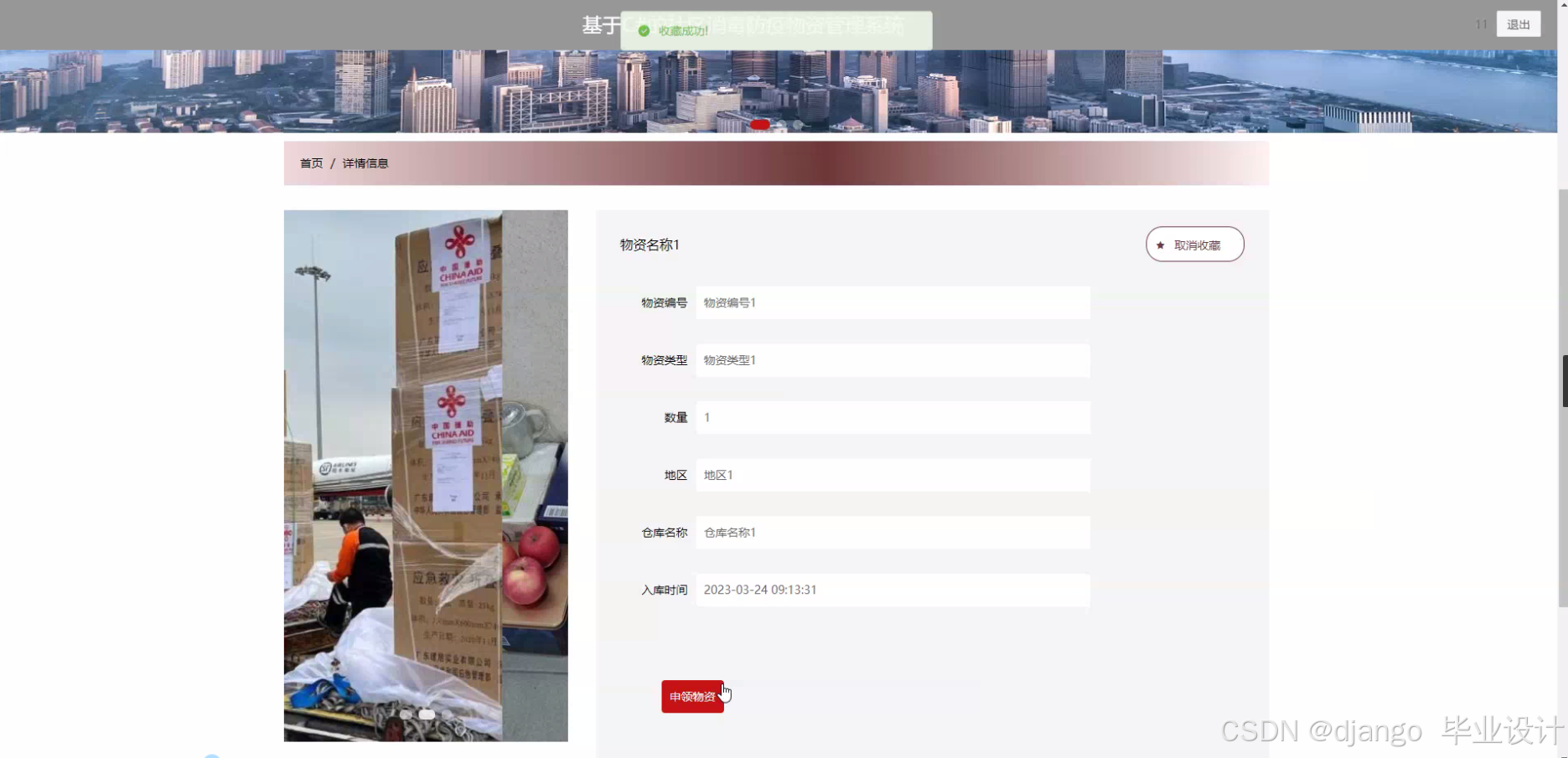Click the green checkmark in the success toast
The image size is (1568, 758).
(x=644, y=31)
